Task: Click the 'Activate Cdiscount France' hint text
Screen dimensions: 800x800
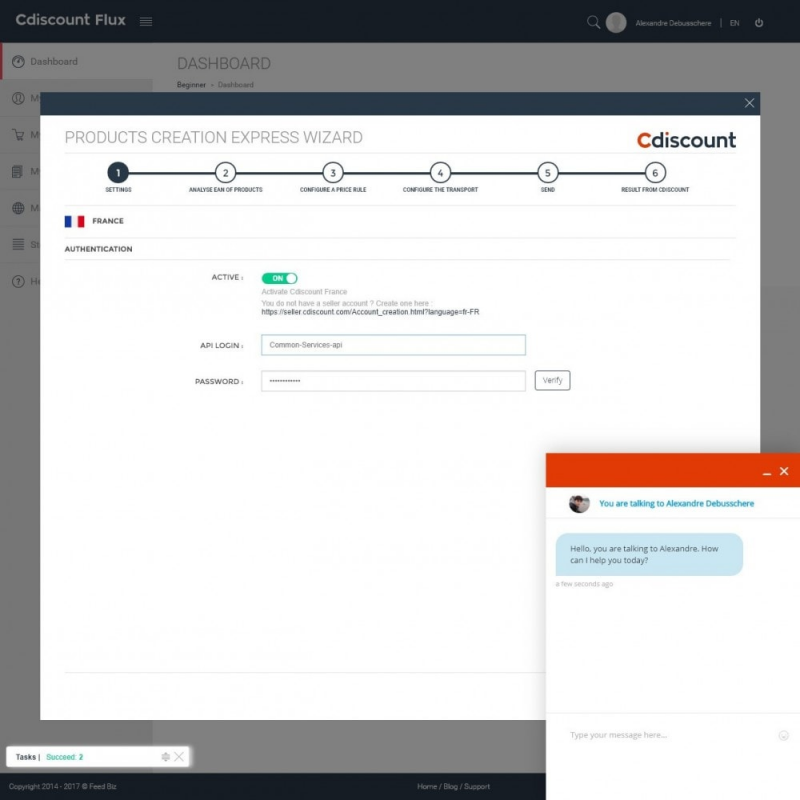Action: [x=304, y=292]
